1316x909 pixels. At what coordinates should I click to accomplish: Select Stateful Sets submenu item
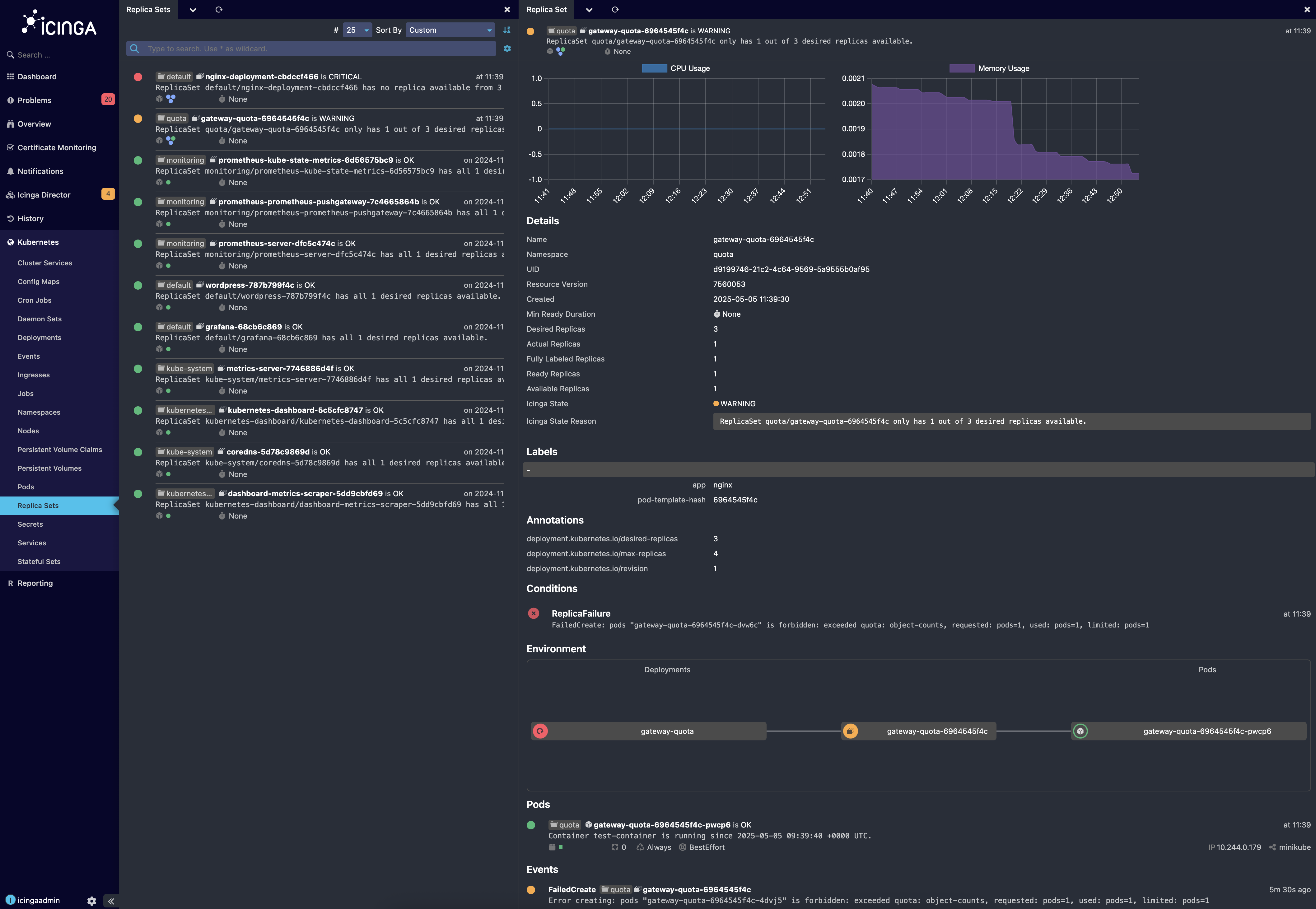click(39, 562)
